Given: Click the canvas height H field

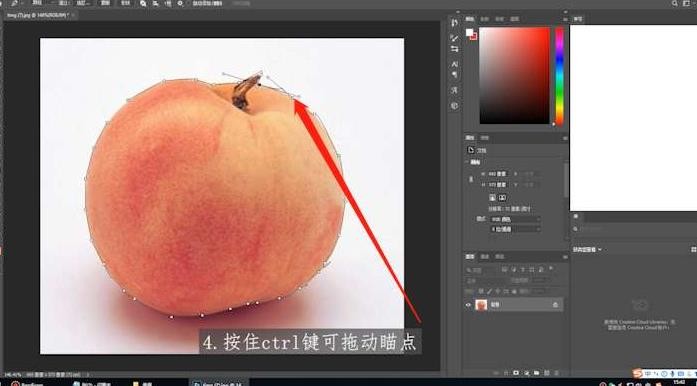Looking at the screenshot, I should coord(497,185).
